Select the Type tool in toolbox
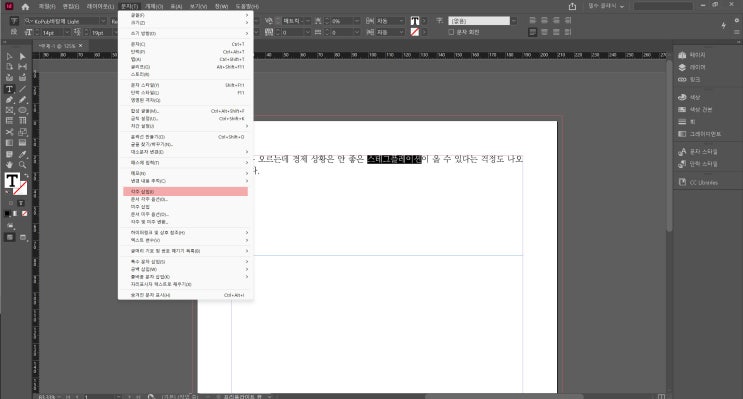Screen dimensions: 743x399 pyautogui.click(x=9, y=89)
